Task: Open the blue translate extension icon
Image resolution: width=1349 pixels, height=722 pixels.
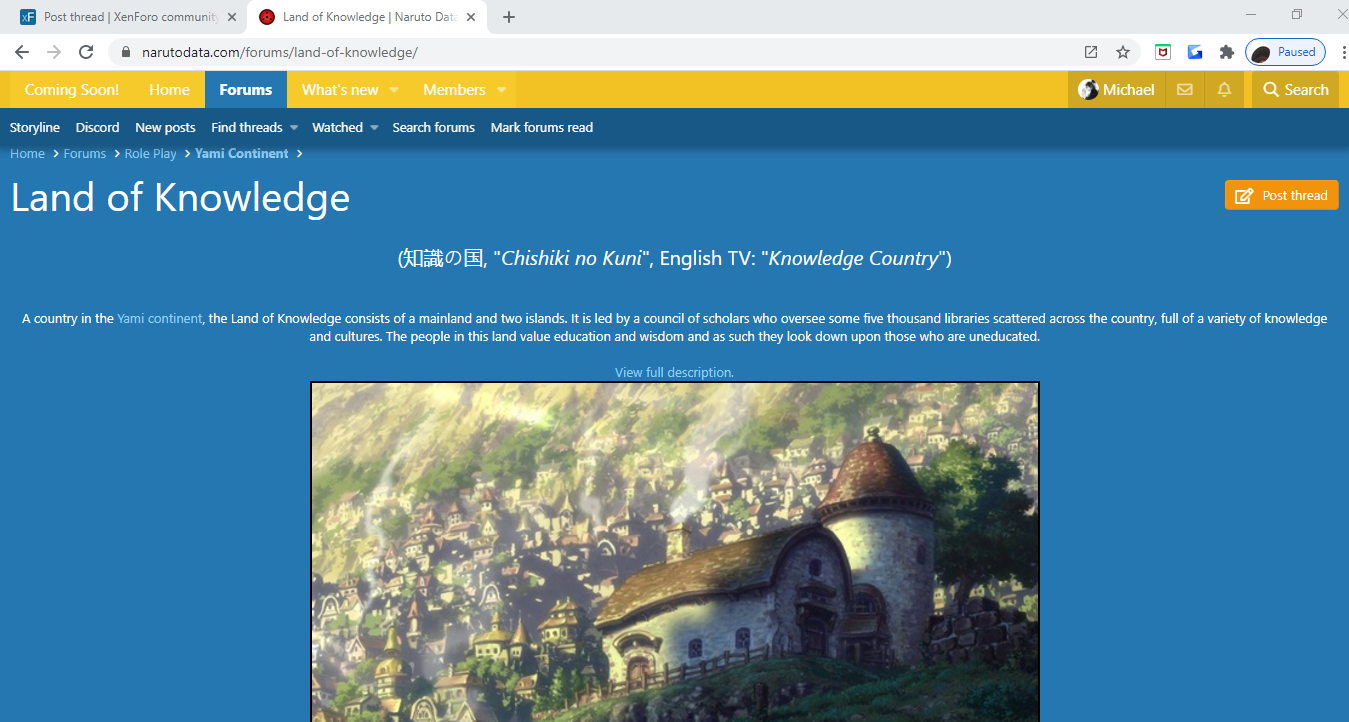Action: click(x=1195, y=52)
